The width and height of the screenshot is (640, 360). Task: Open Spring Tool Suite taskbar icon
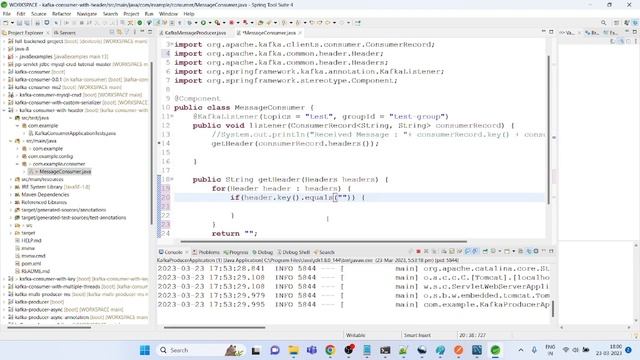tap(496, 350)
